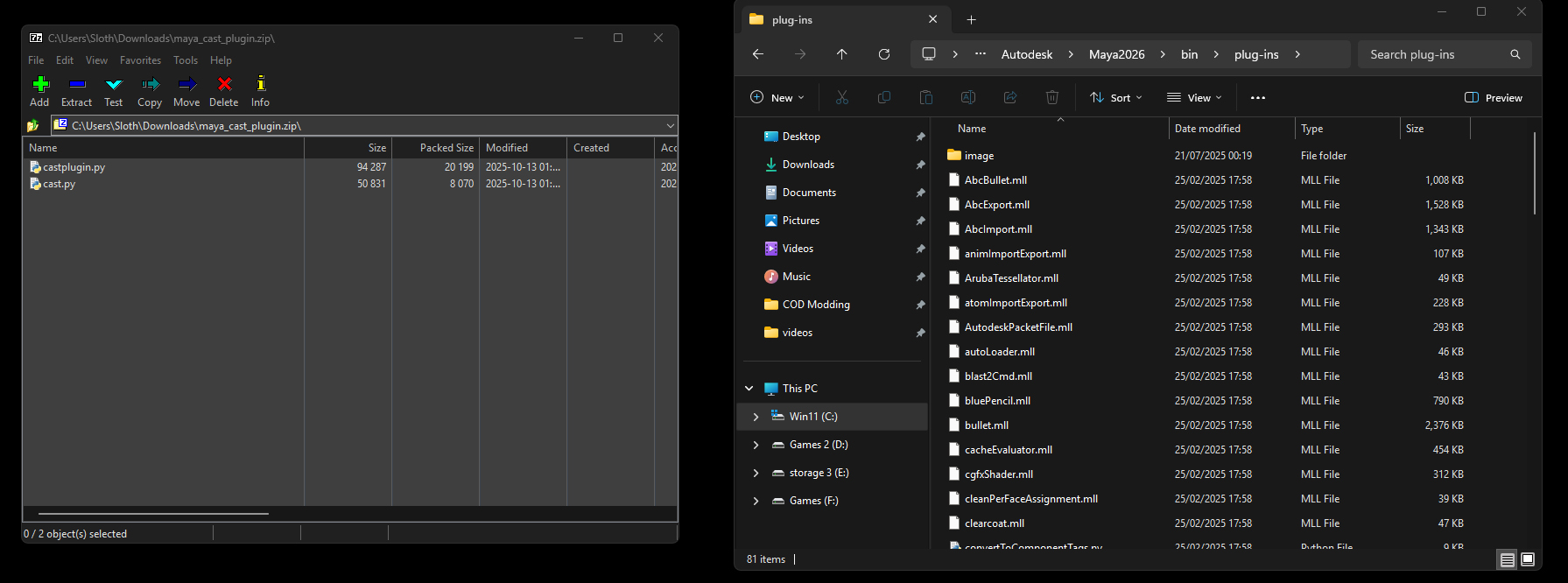Viewport: 1568px width, 583px height.
Task: Click the New button in Explorer
Action: click(x=777, y=98)
